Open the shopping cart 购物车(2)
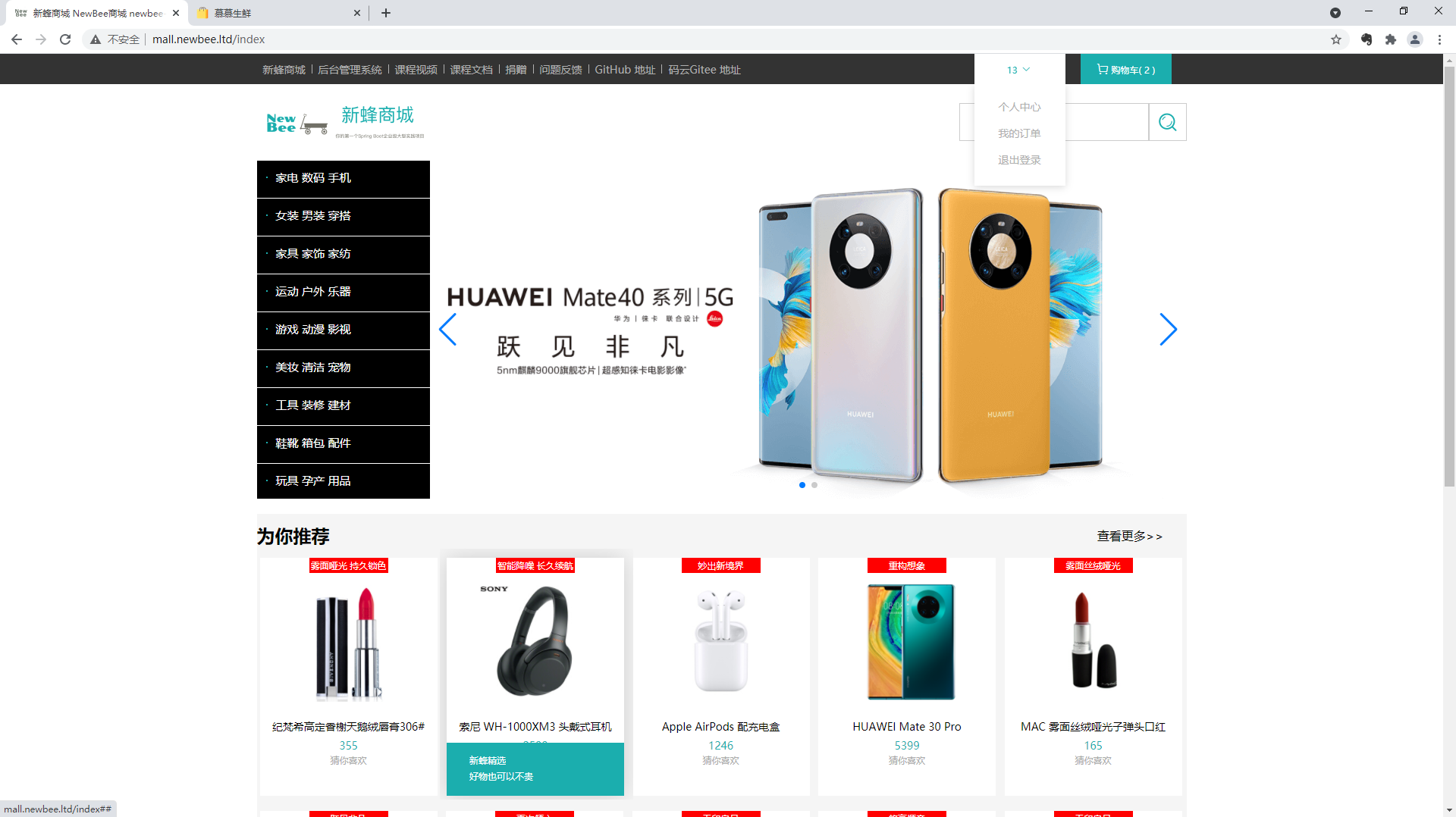This screenshot has height=817, width=1456. point(1126,70)
